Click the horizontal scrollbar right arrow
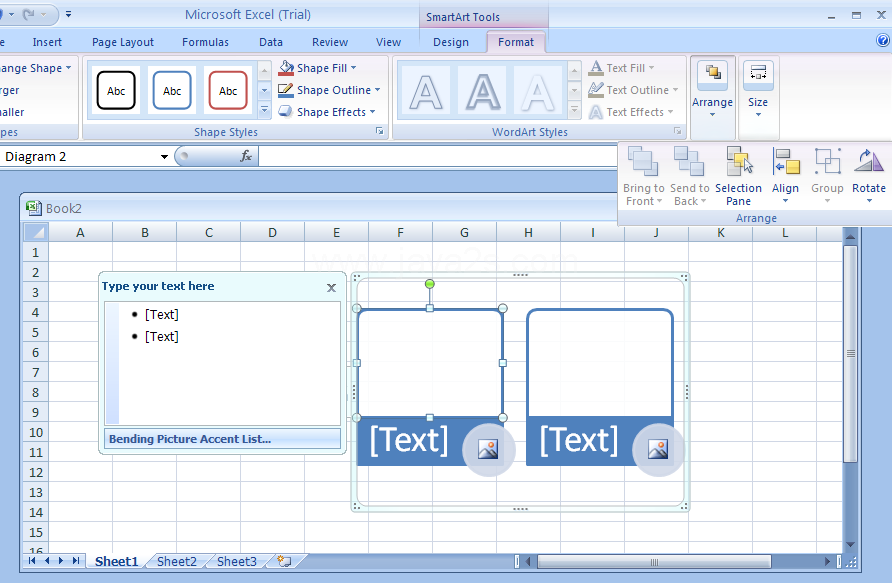Screen dimensions: 892x583 (x=827, y=562)
